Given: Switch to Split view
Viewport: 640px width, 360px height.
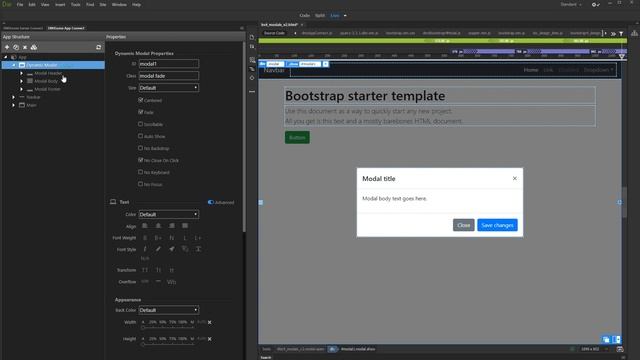Looking at the screenshot, I should click(320, 16).
